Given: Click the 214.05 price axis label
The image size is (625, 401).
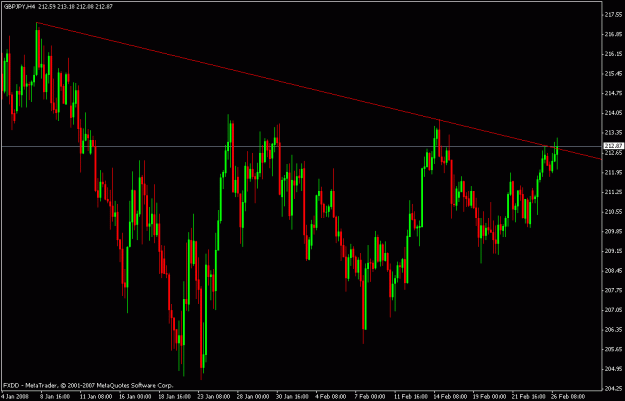Looking at the screenshot, I should tap(614, 113).
